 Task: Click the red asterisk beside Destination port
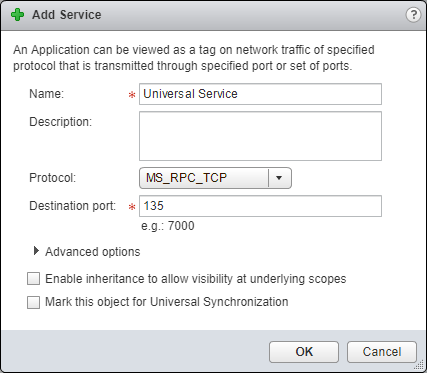[132, 207]
